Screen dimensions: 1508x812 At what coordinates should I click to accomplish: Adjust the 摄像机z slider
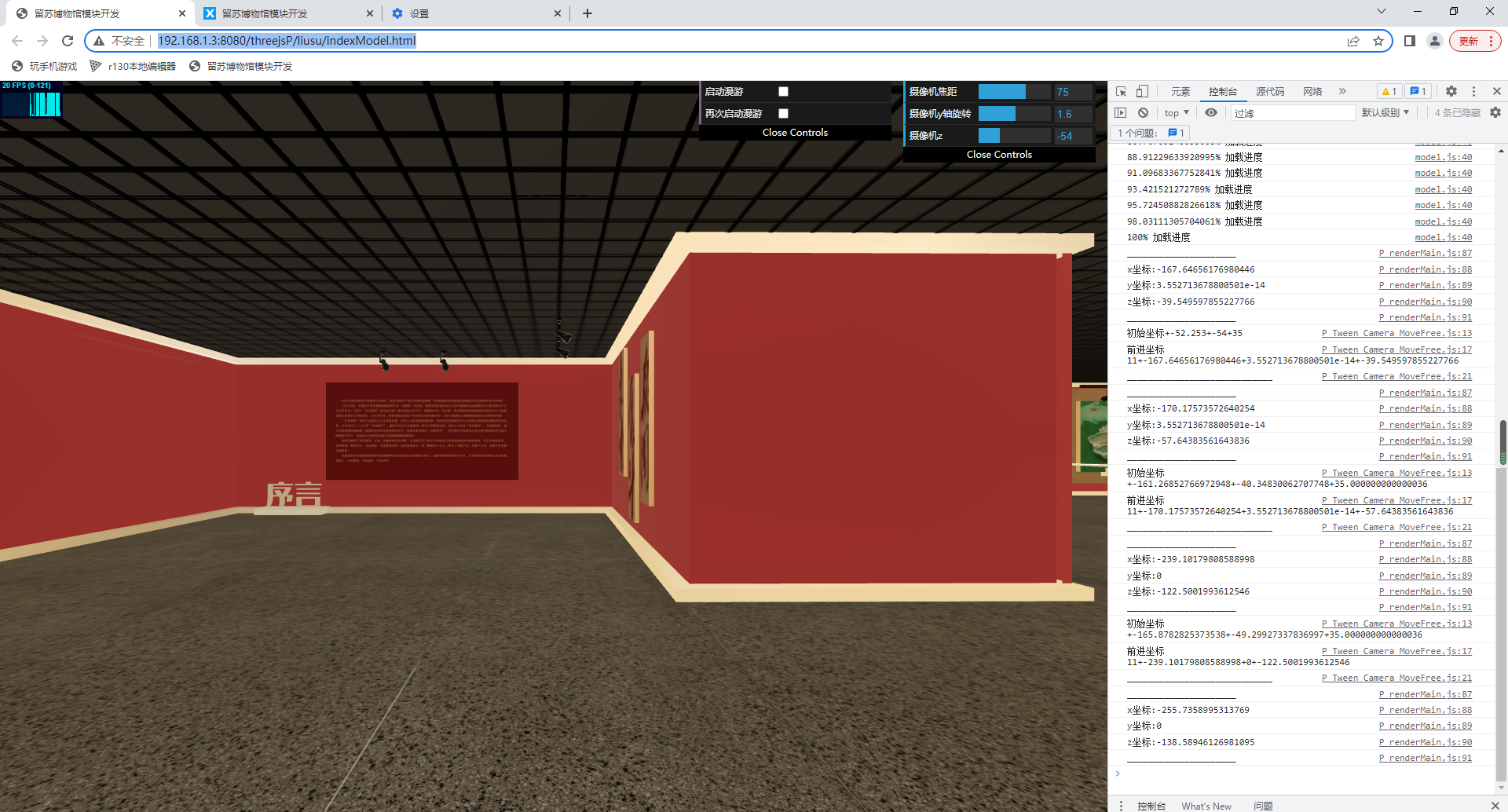click(x=1015, y=136)
